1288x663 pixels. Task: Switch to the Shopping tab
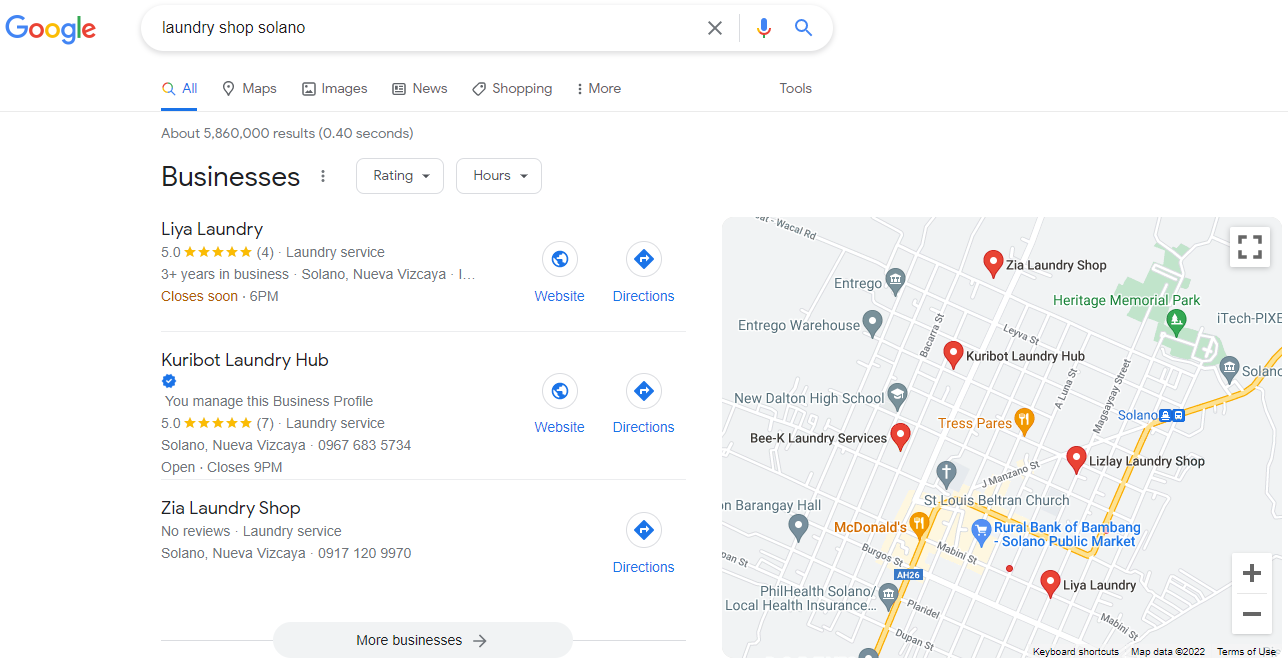click(512, 89)
